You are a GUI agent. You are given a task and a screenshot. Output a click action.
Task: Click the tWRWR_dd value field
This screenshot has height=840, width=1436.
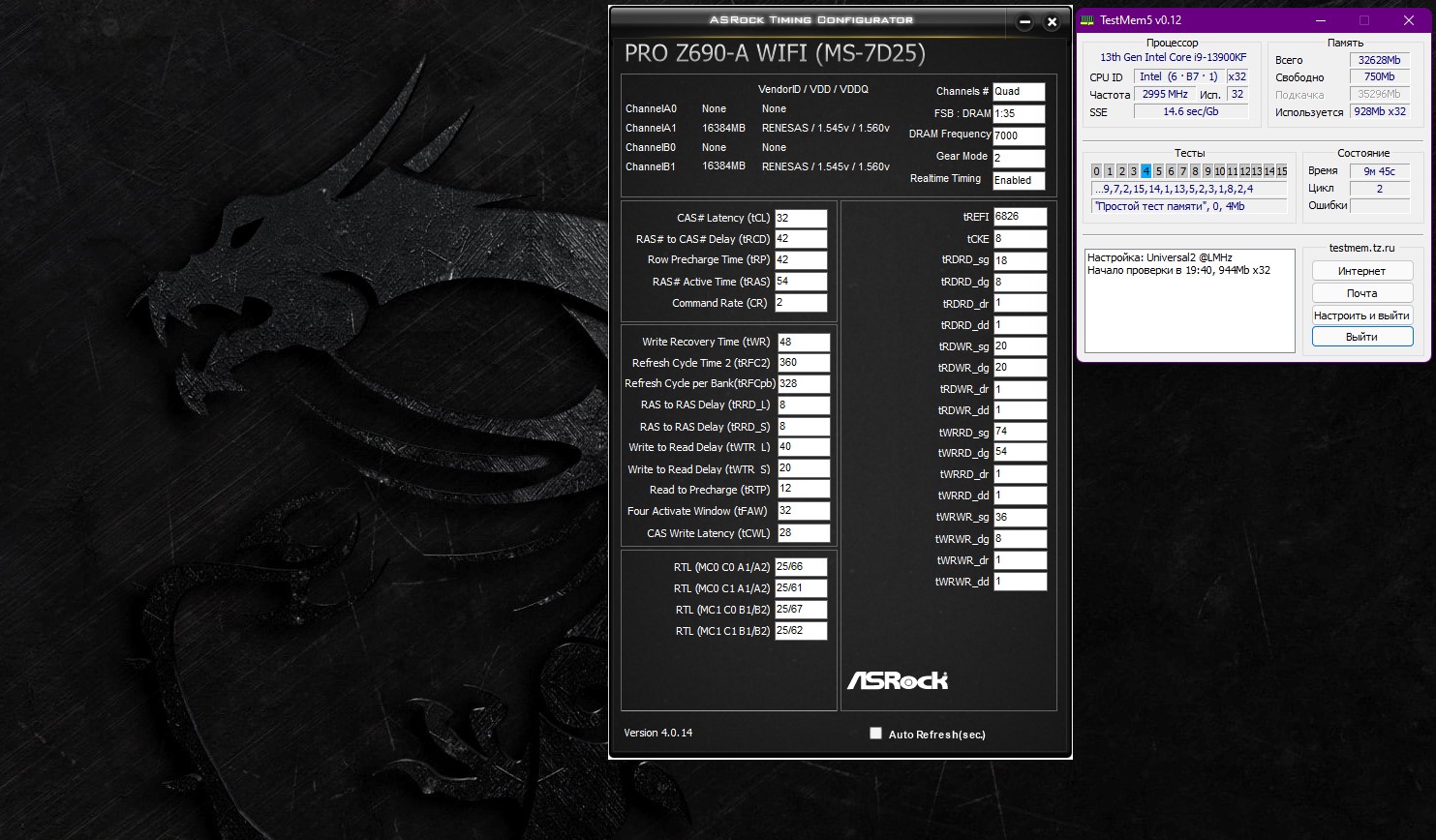click(1021, 582)
